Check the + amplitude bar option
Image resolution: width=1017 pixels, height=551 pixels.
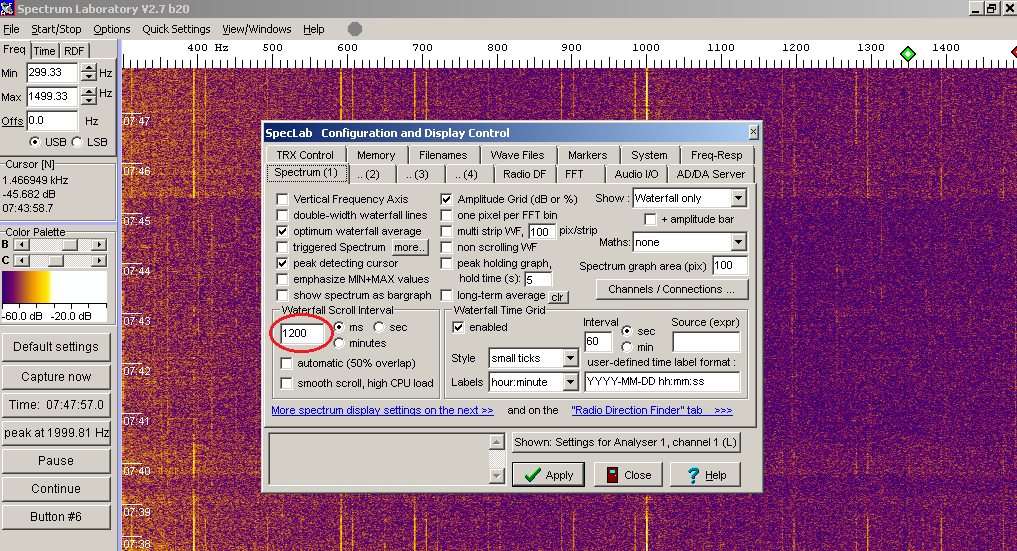coord(650,220)
